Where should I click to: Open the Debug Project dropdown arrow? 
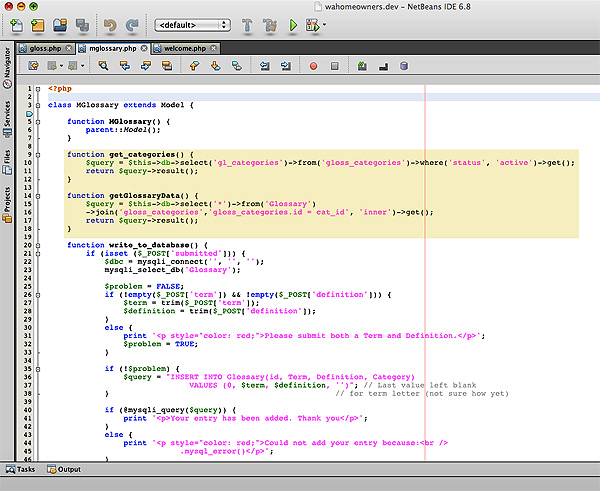coord(324,25)
